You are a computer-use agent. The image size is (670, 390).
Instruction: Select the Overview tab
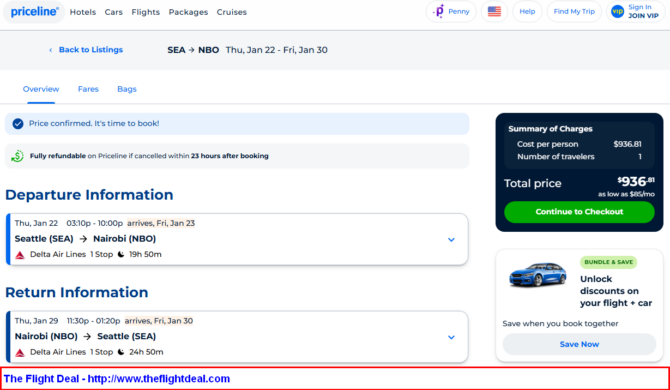41,89
